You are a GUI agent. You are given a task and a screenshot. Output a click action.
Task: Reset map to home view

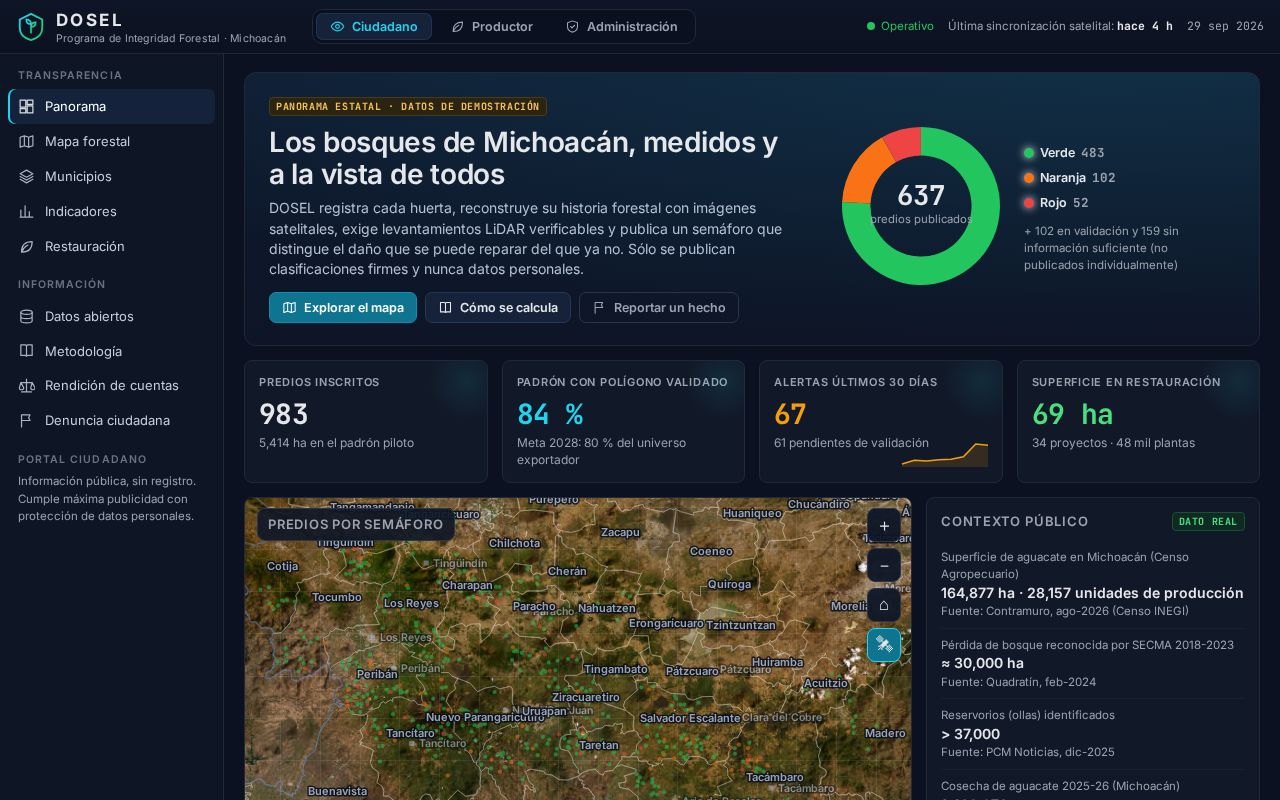[x=884, y=605]
